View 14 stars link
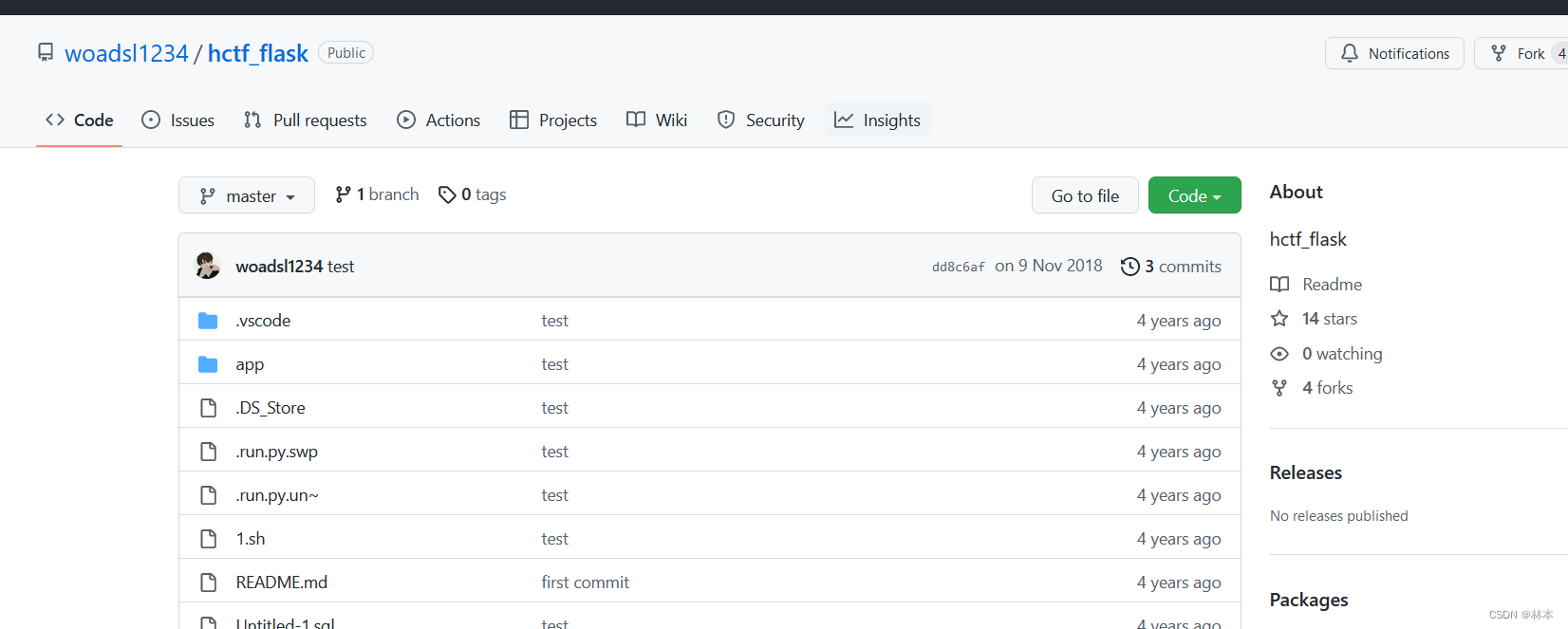The image size is (1568, 629). 1314,319
